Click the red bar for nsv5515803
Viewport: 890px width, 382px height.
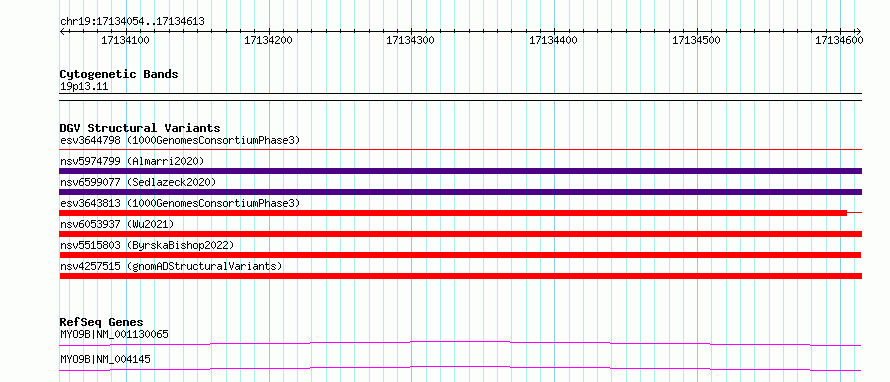[x=460, y=255]
